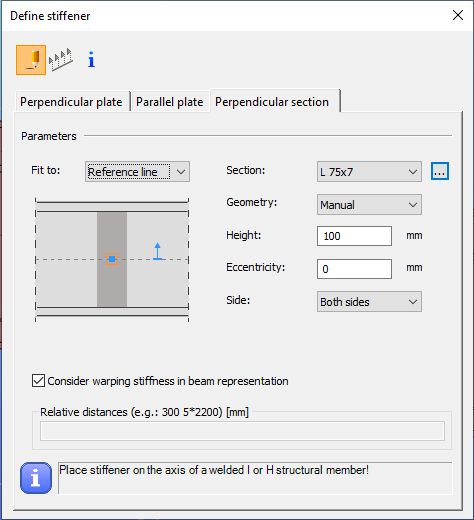Click the blue reference point in diagram
This screenshot has width=474, height=520.
[112, 259]
